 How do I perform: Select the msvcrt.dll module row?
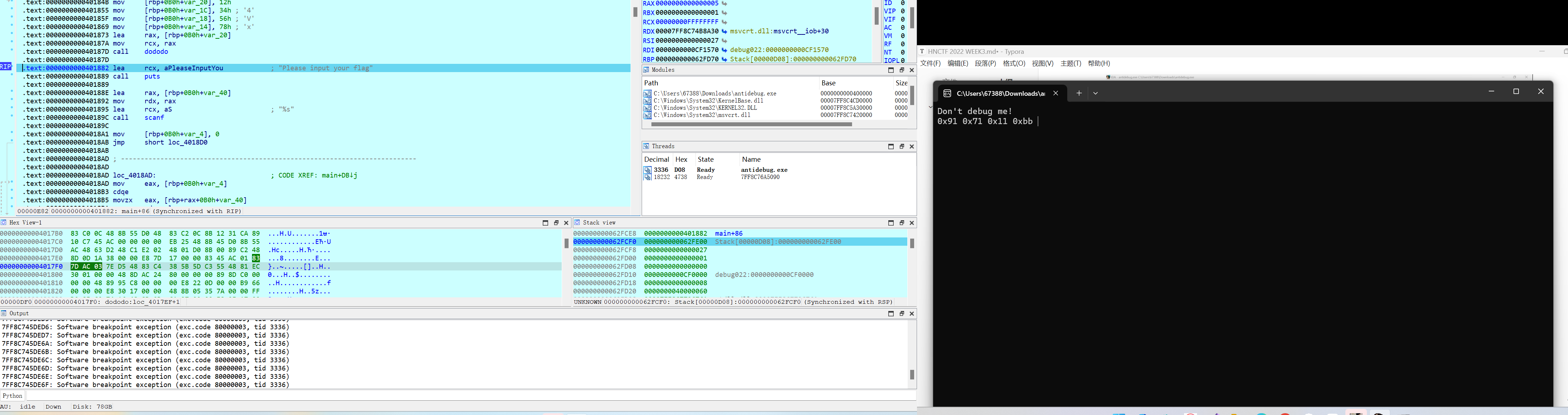pos(776,115)
